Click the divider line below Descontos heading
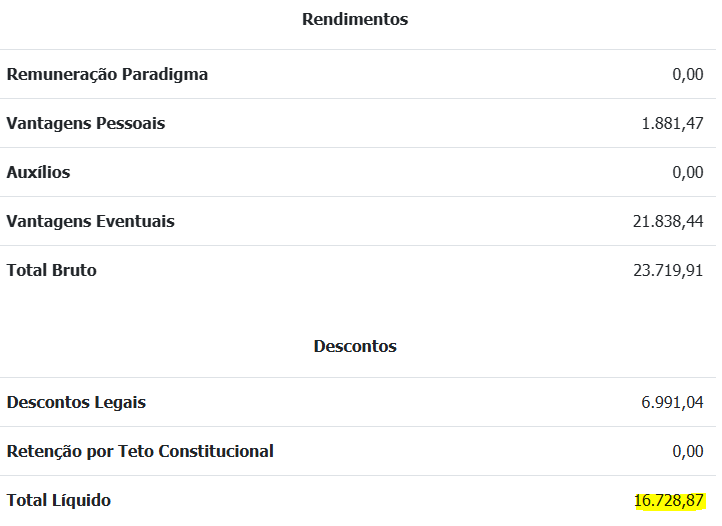The width and height of the screenshot is (722, 526). click(x=358, y=378)
